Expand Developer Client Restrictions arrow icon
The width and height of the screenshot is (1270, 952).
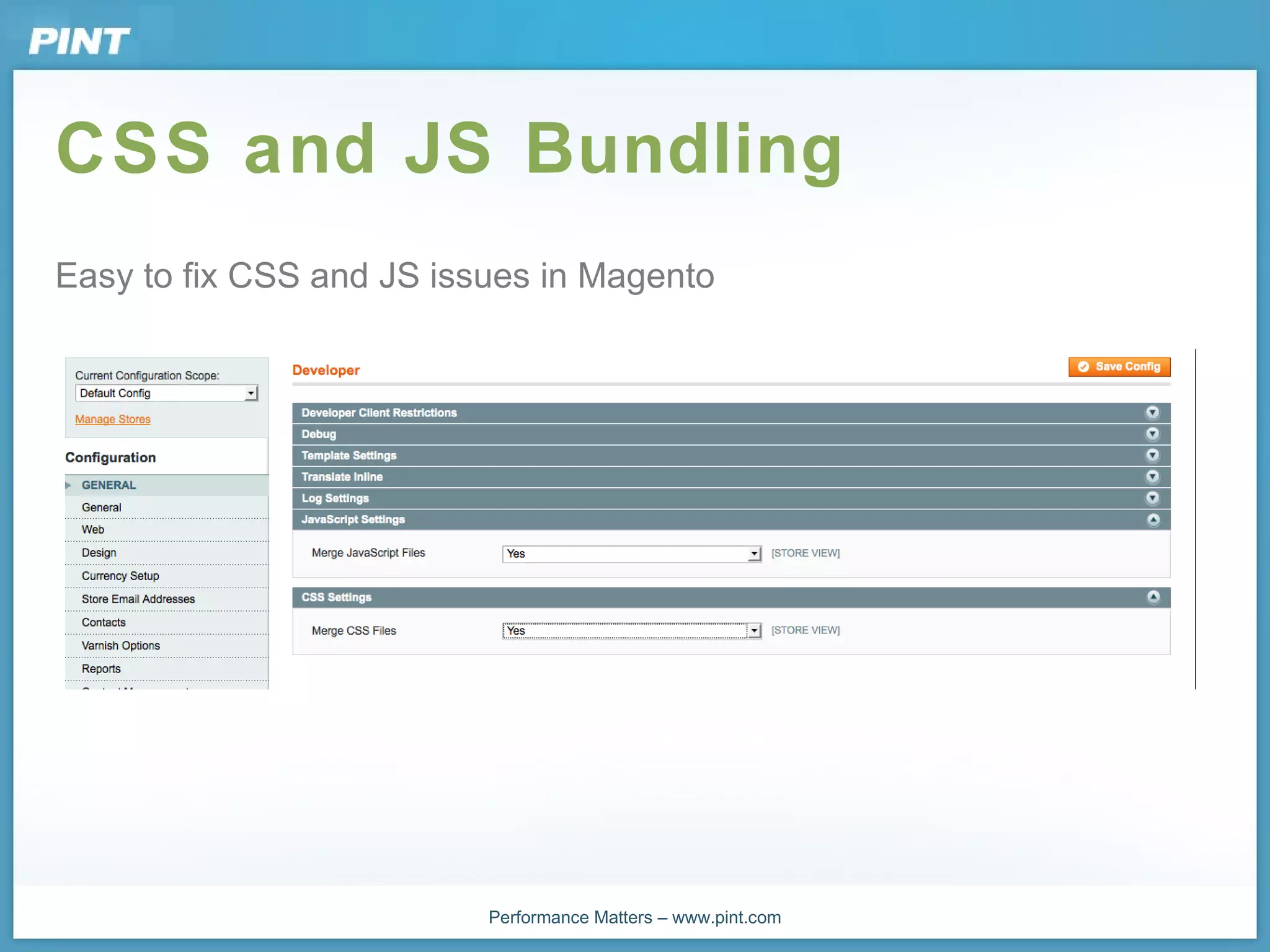pyautogui.click(x=1152, y=412)
